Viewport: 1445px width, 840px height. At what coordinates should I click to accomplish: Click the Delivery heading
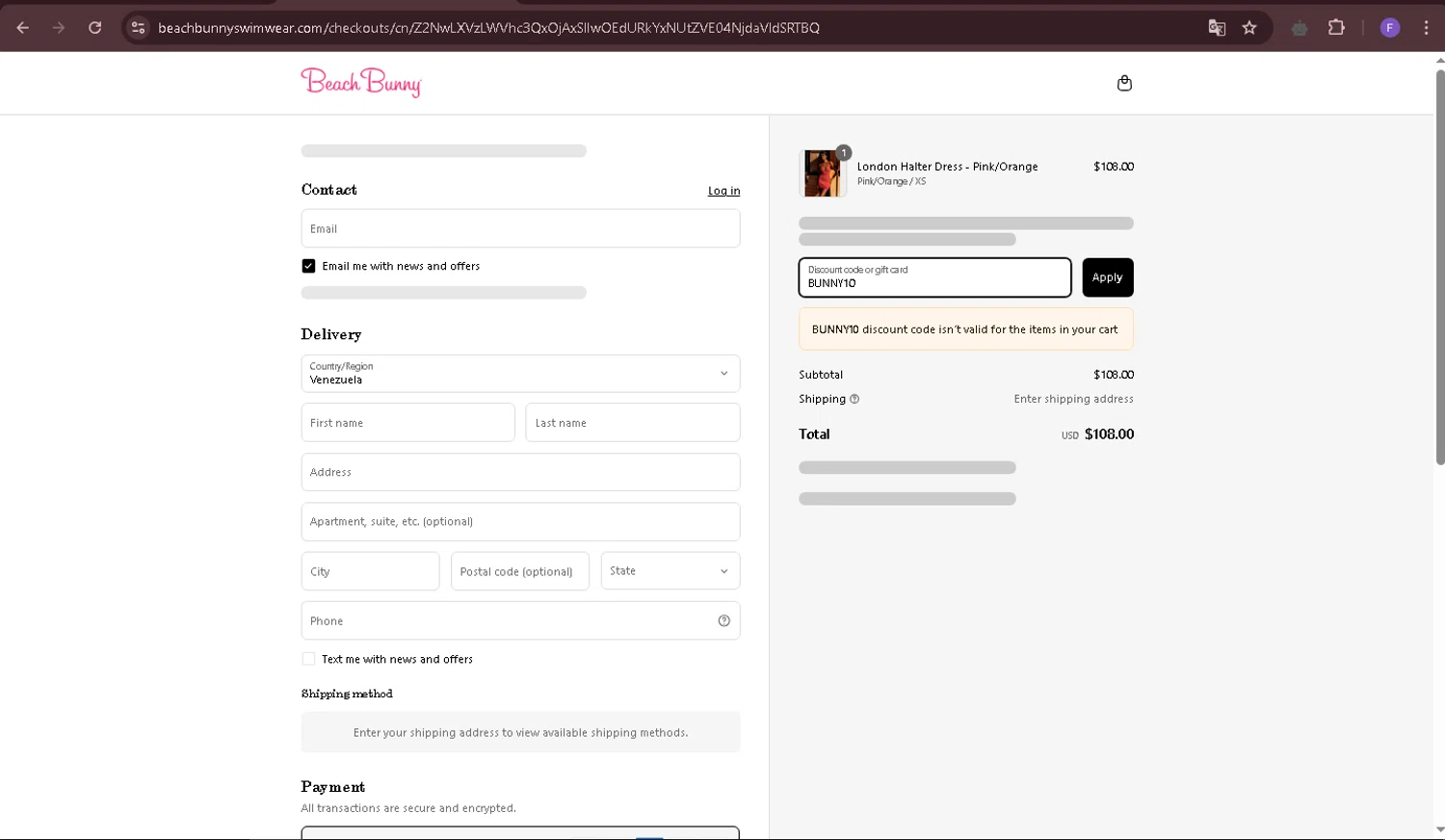(331, 334)
